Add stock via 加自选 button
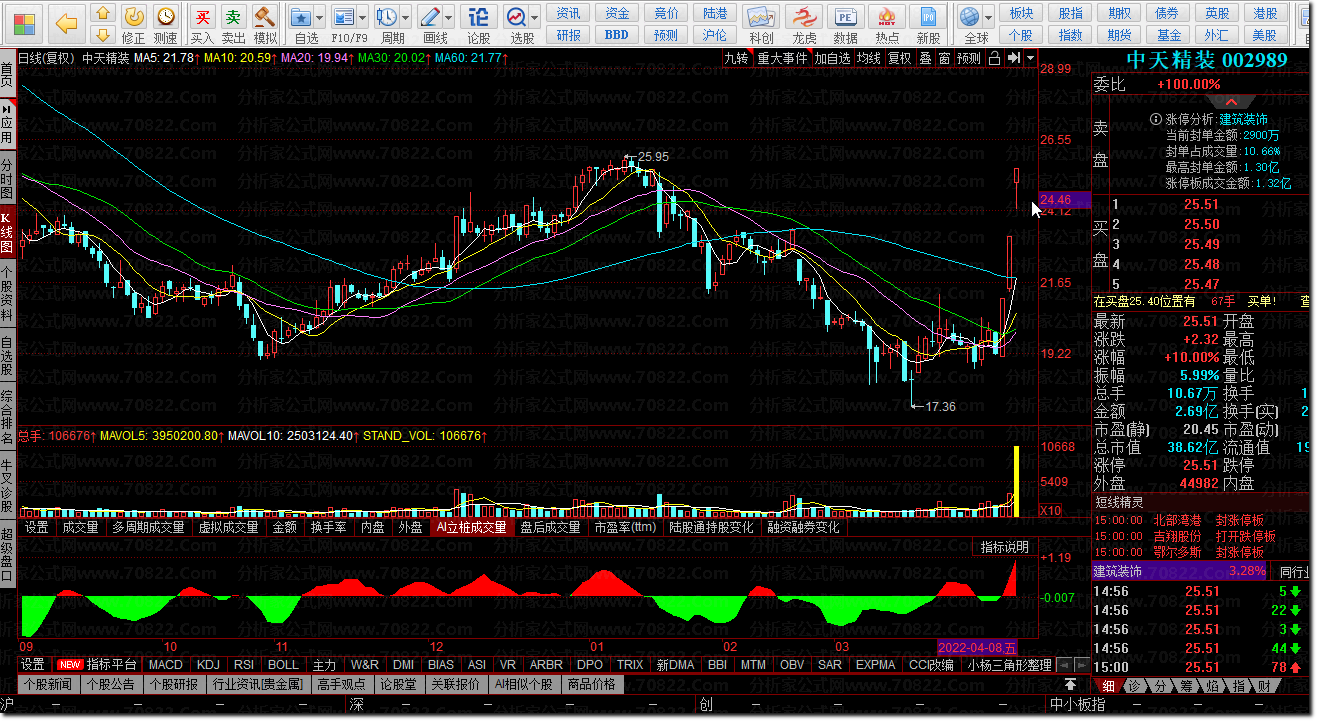The image size is (1318, 721). pos(832,58)
